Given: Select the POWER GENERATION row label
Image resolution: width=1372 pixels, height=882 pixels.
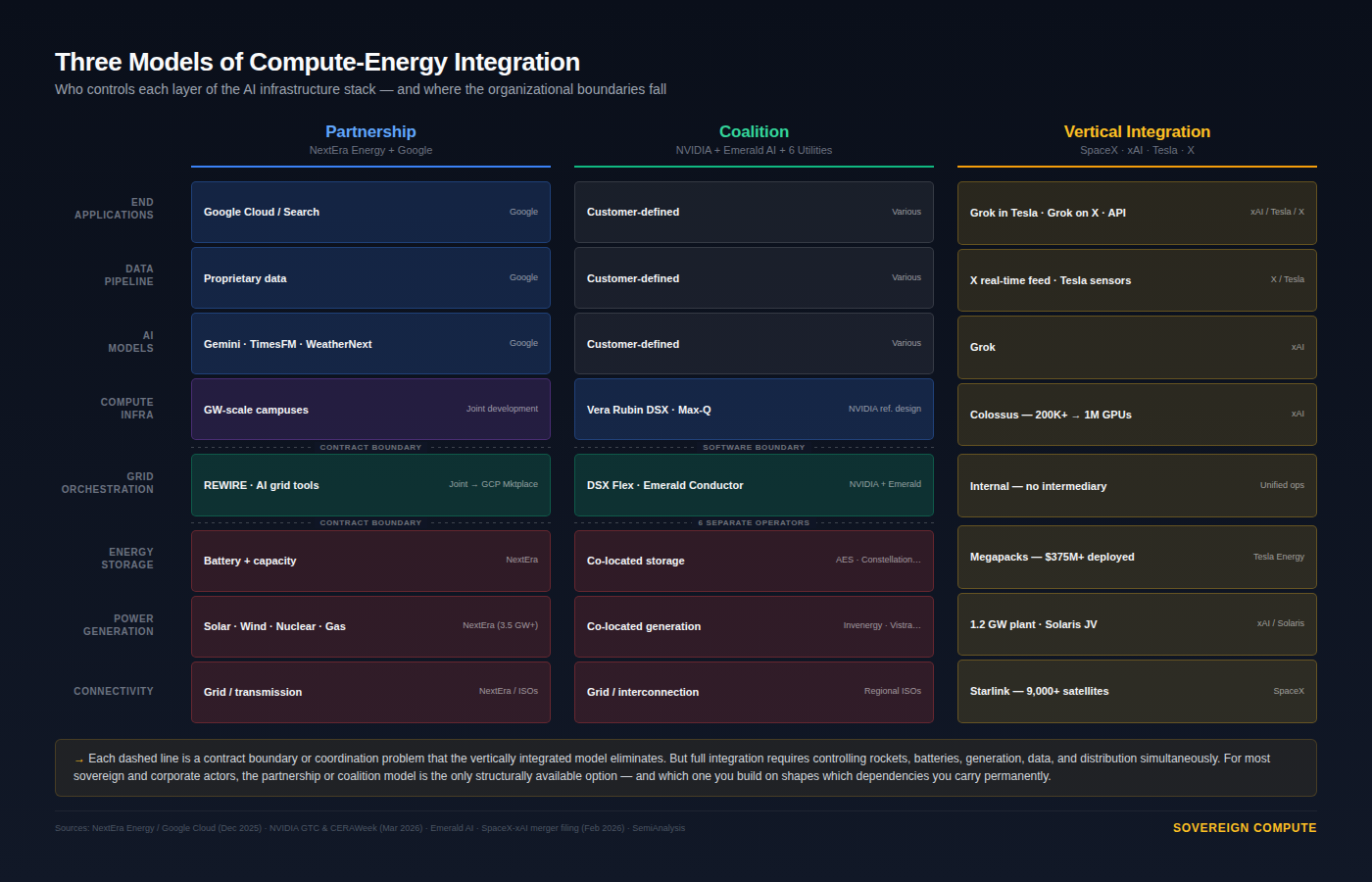Looking at the screenshot, I should (119, 625).
